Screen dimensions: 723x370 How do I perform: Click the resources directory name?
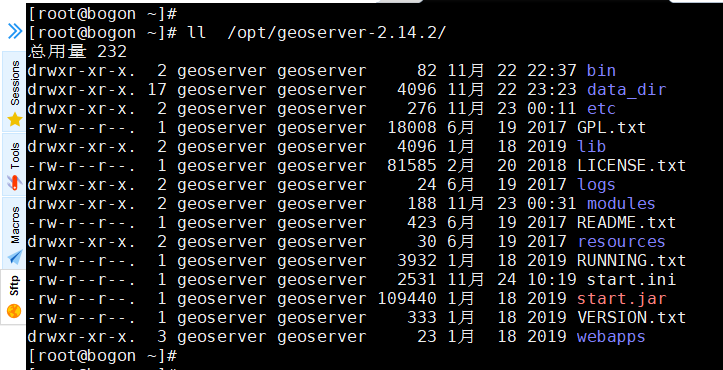[x=622, y=241]
